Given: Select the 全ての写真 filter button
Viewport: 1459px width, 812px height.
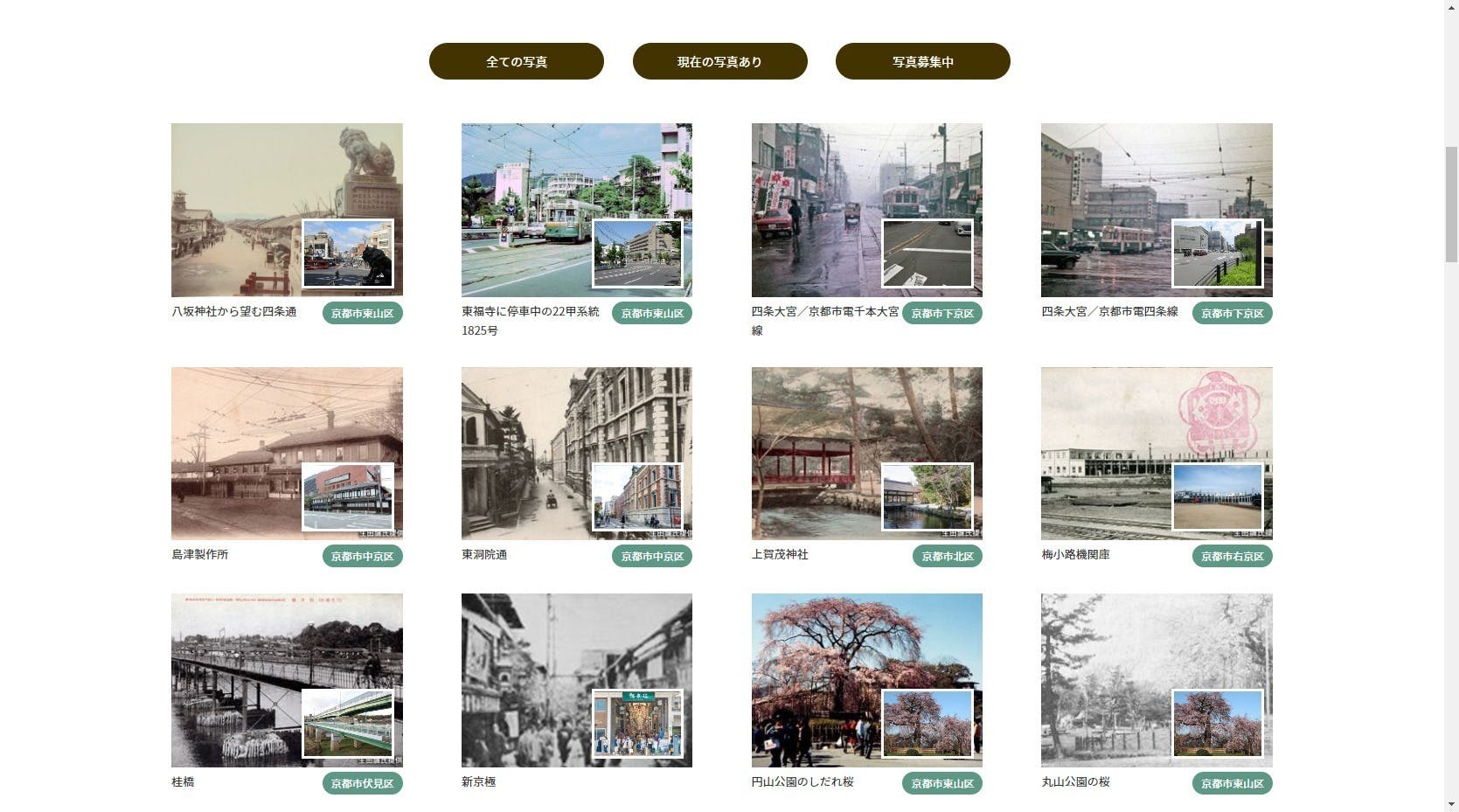Looking at the screenshot, I should click(516, 61).
